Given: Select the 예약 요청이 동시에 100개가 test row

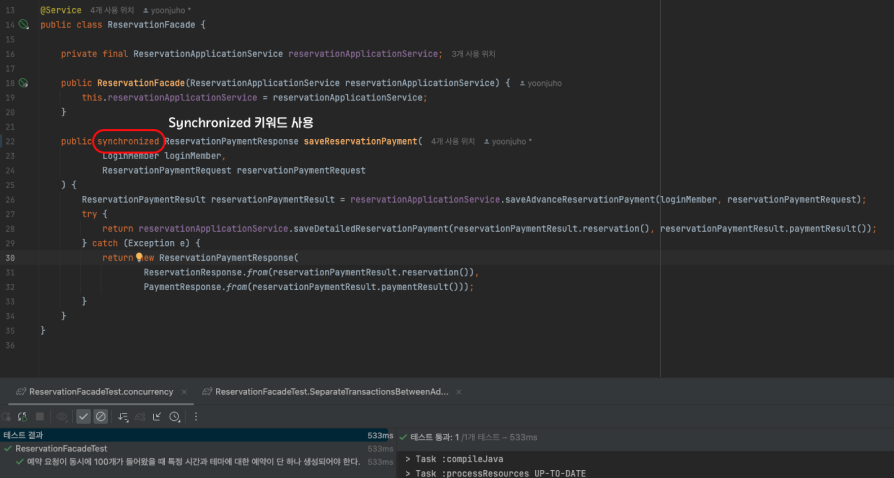Looking at the screenshot, I should (x=193, y=462).
